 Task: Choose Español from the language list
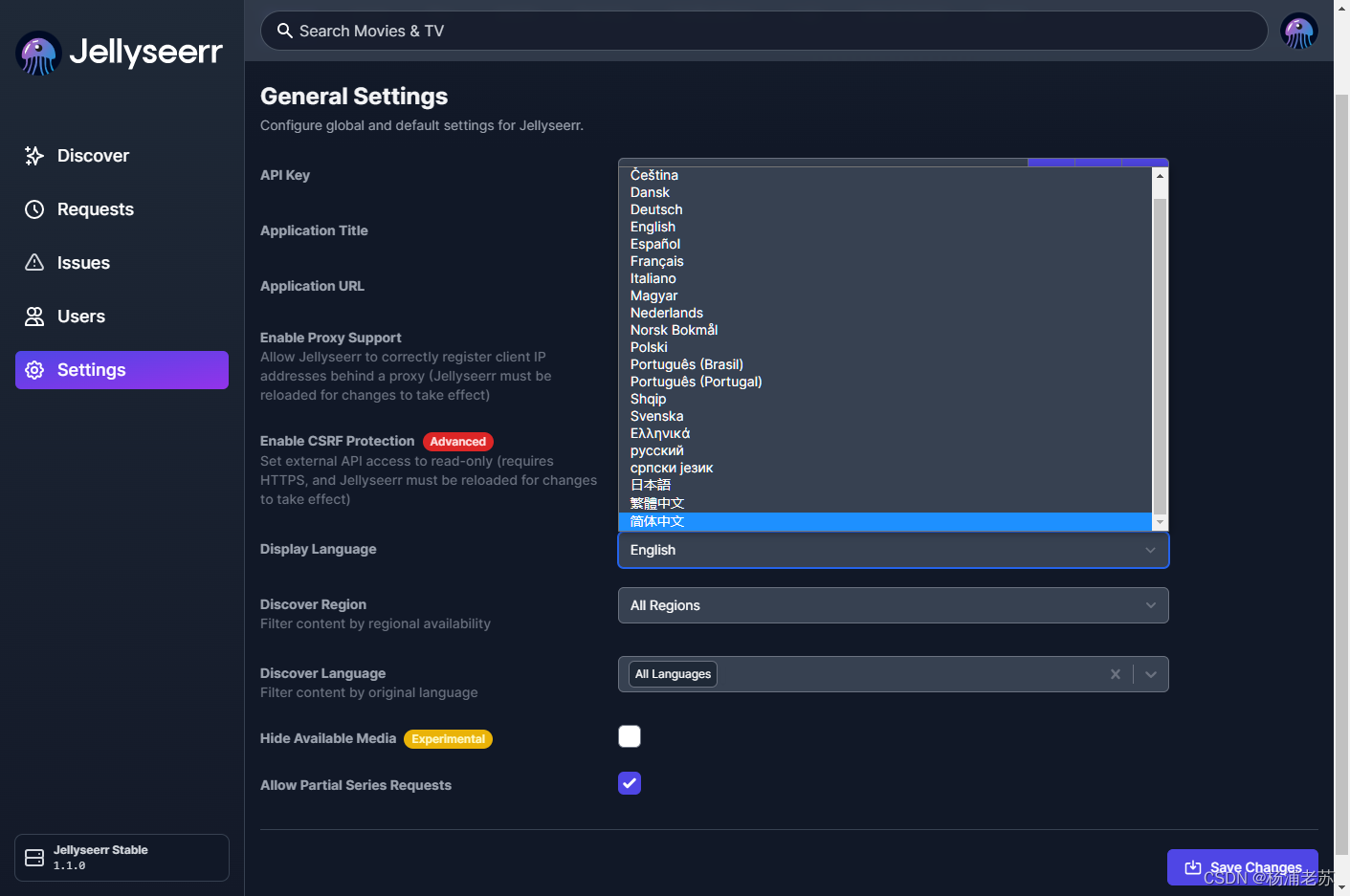pos(885,244)
